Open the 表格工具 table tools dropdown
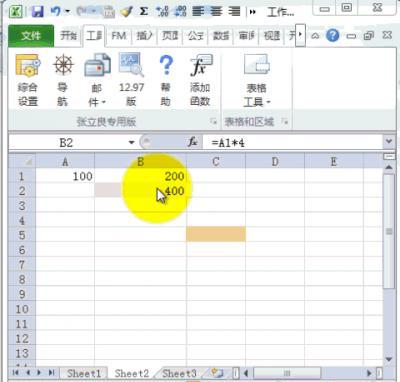Viewport: 400px width, 382px height. pyautogui.click(x=256, y=80)
